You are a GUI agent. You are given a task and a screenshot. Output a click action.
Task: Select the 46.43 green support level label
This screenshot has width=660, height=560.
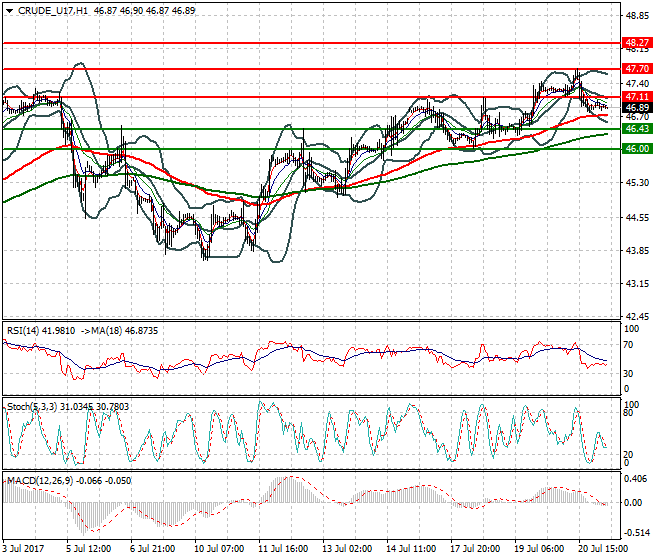click(637, 128)
